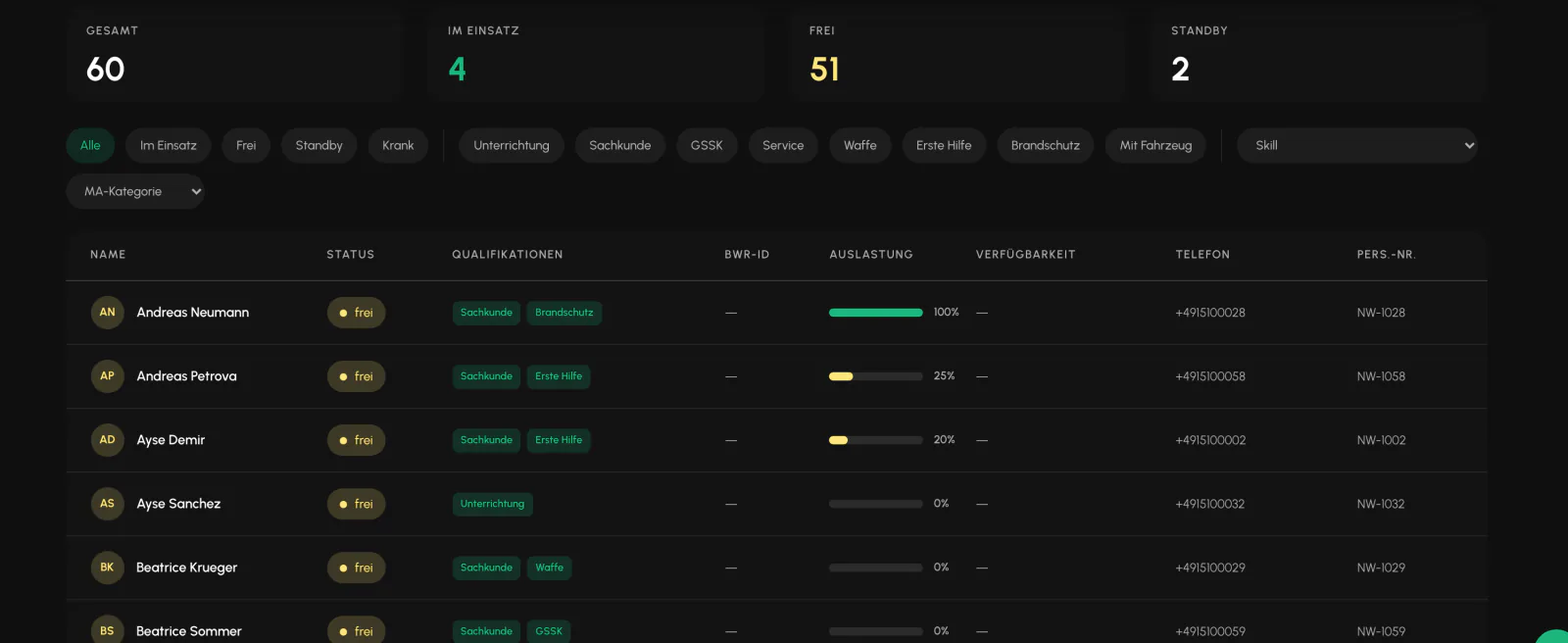
Task: Click personnel number NW-1028
Action: [x=1381, y=313]
